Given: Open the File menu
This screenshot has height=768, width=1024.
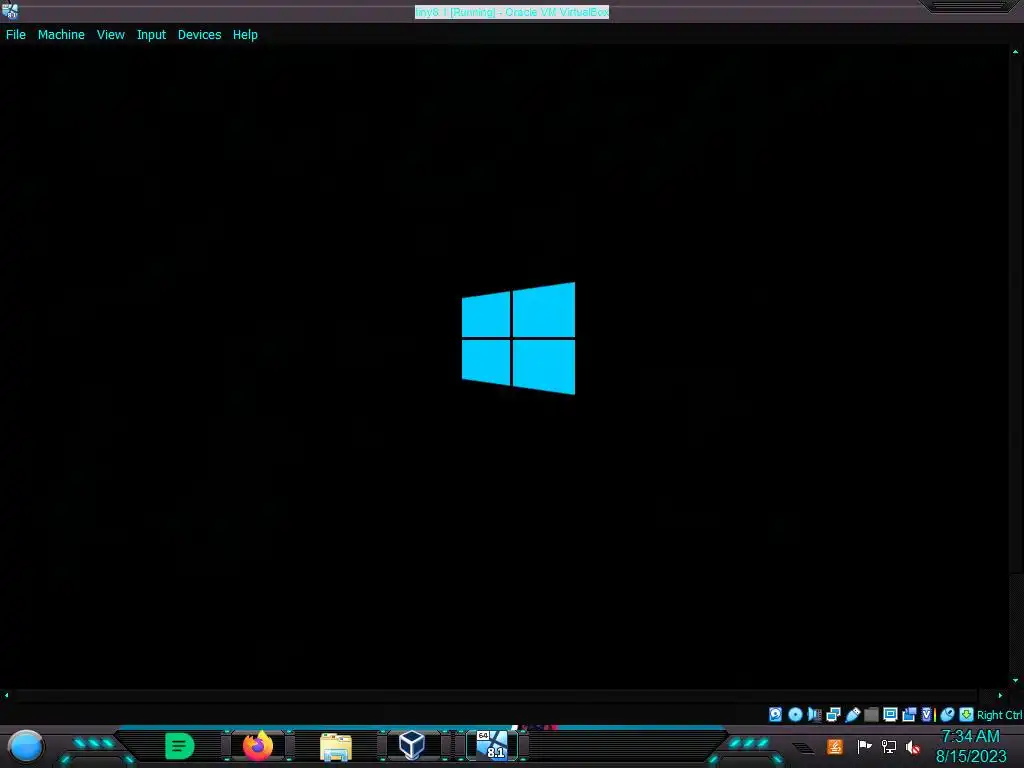Looking at the screenshot, I should pos(16,35).
